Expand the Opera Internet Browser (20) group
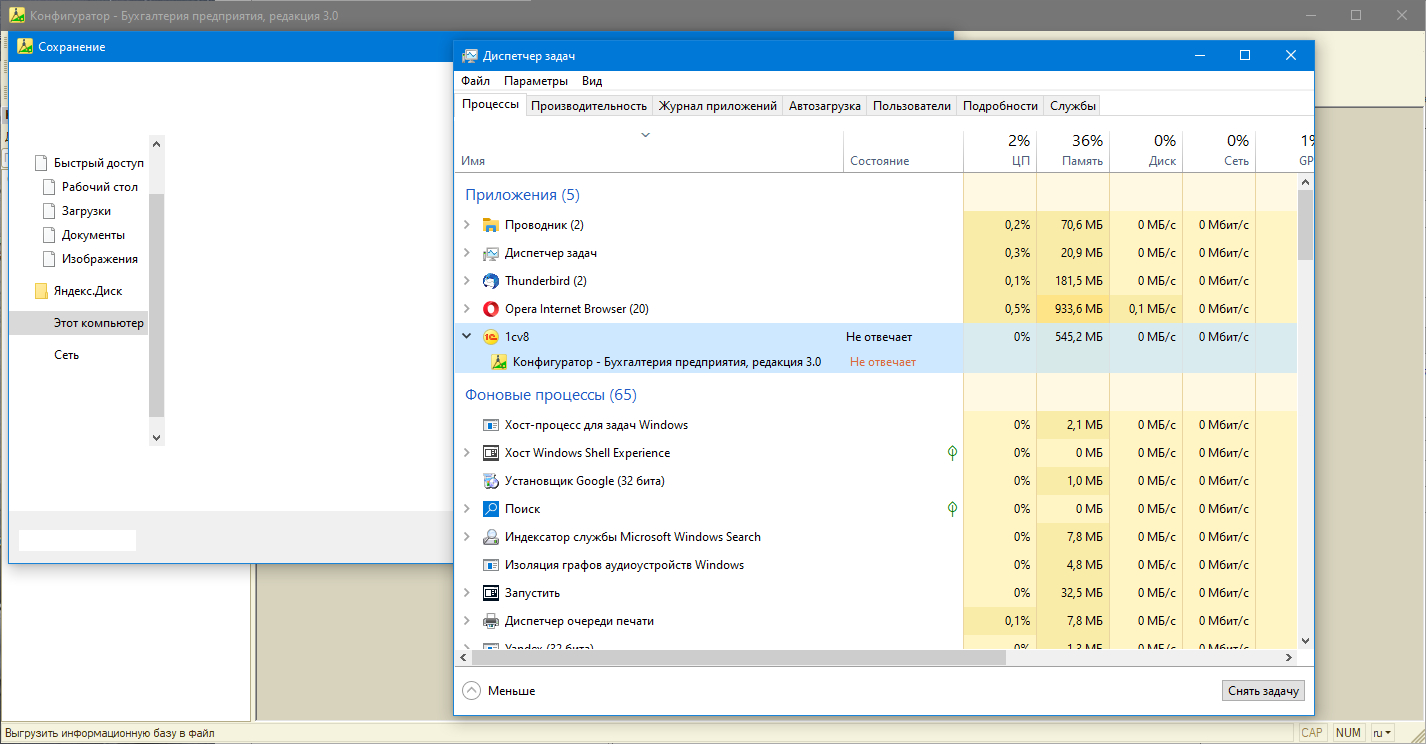Image resolution: width=1426 pixels, height=744 pixels. pos(466,309)
